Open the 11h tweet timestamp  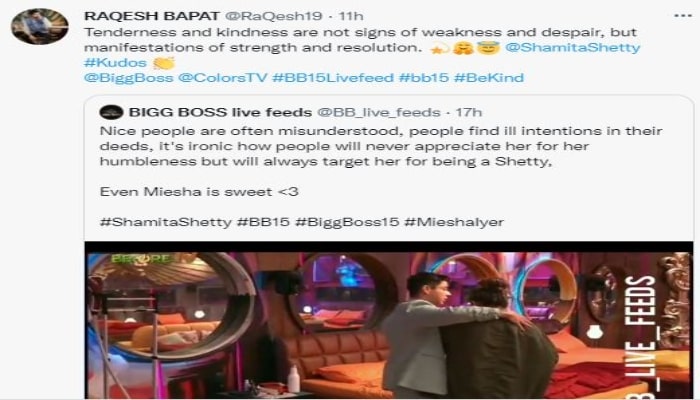pos(351,16)
